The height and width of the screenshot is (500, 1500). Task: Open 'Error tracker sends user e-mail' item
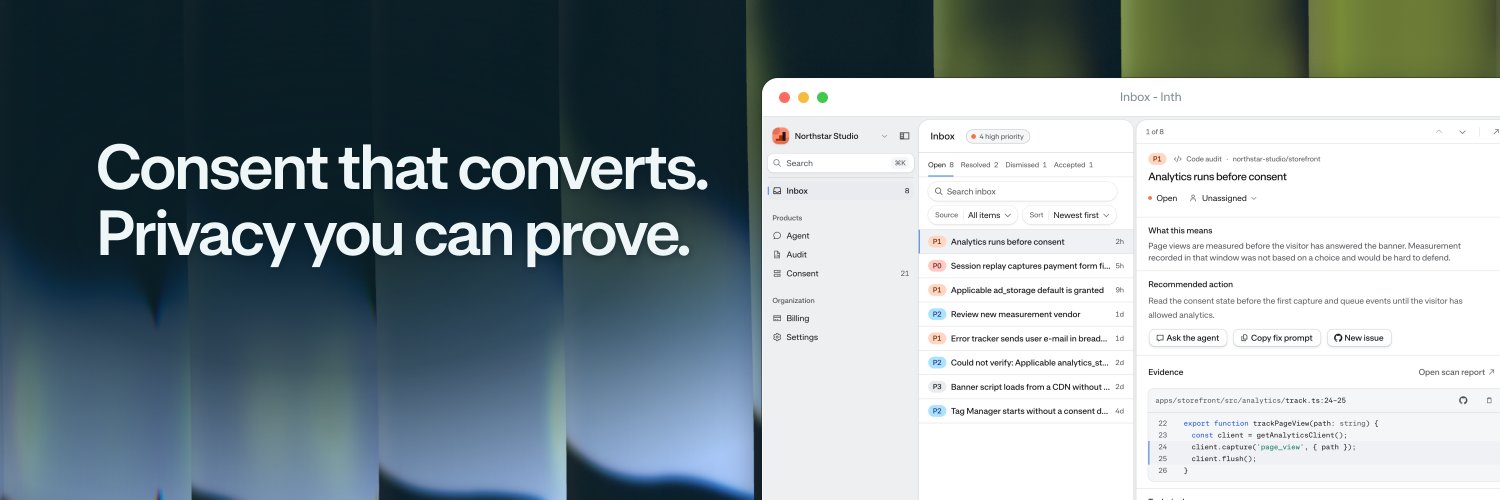1027,338
